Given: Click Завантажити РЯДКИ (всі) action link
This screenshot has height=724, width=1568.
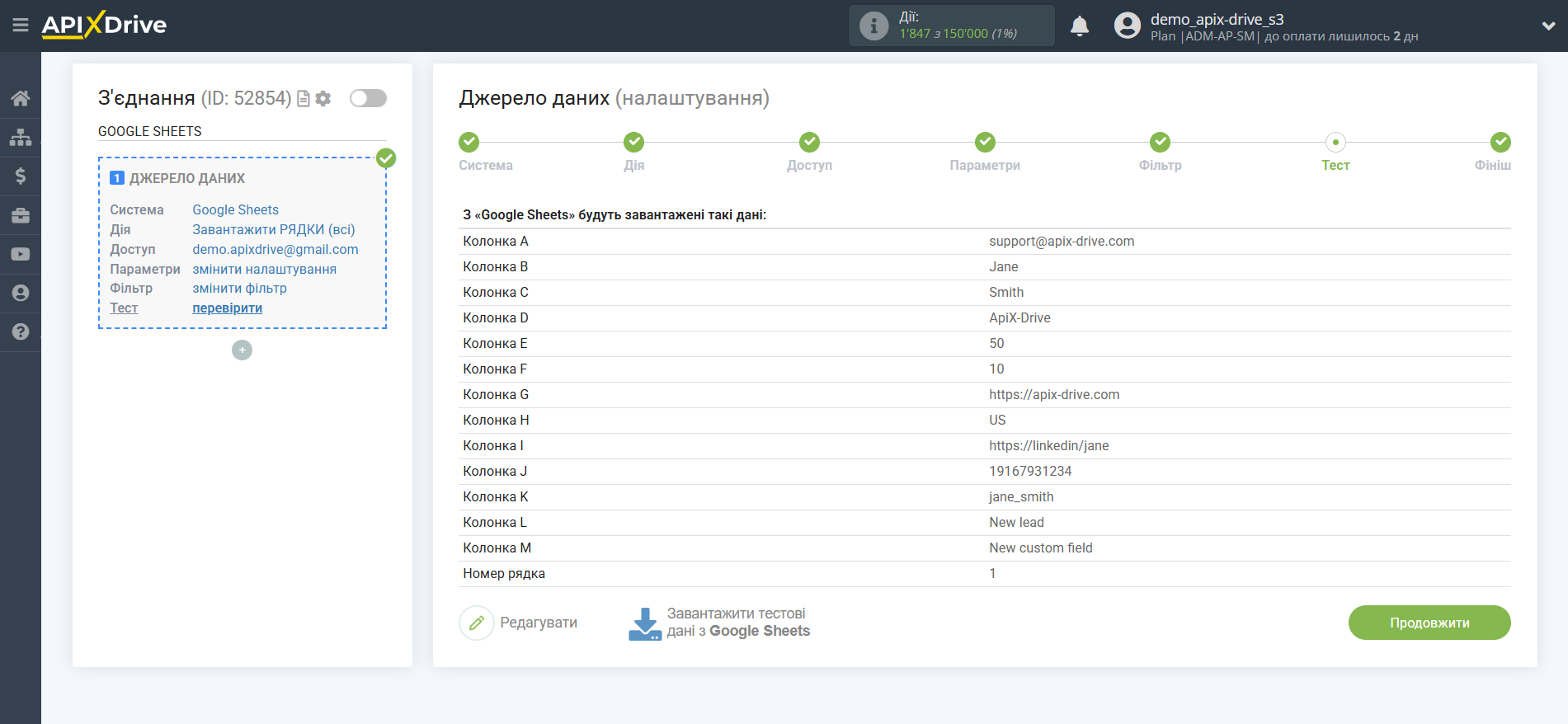Looking at the screenshot, I should tap(274, 229).
